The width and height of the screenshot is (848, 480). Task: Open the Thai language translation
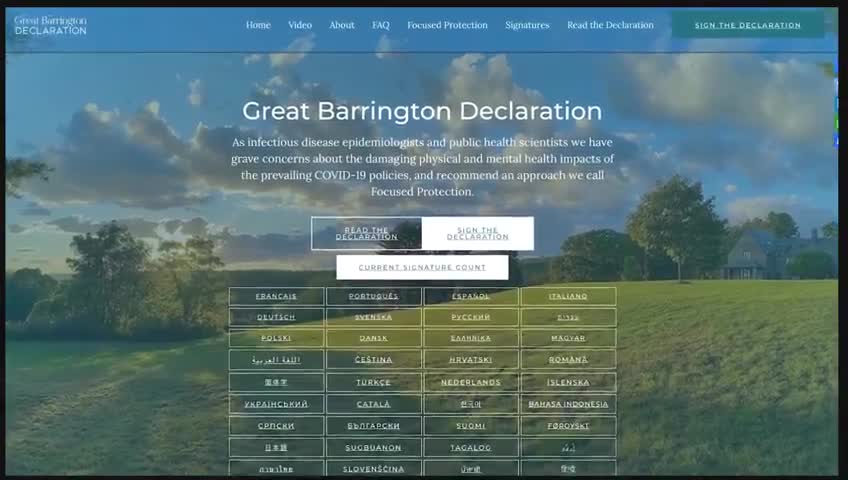[276, 468]
